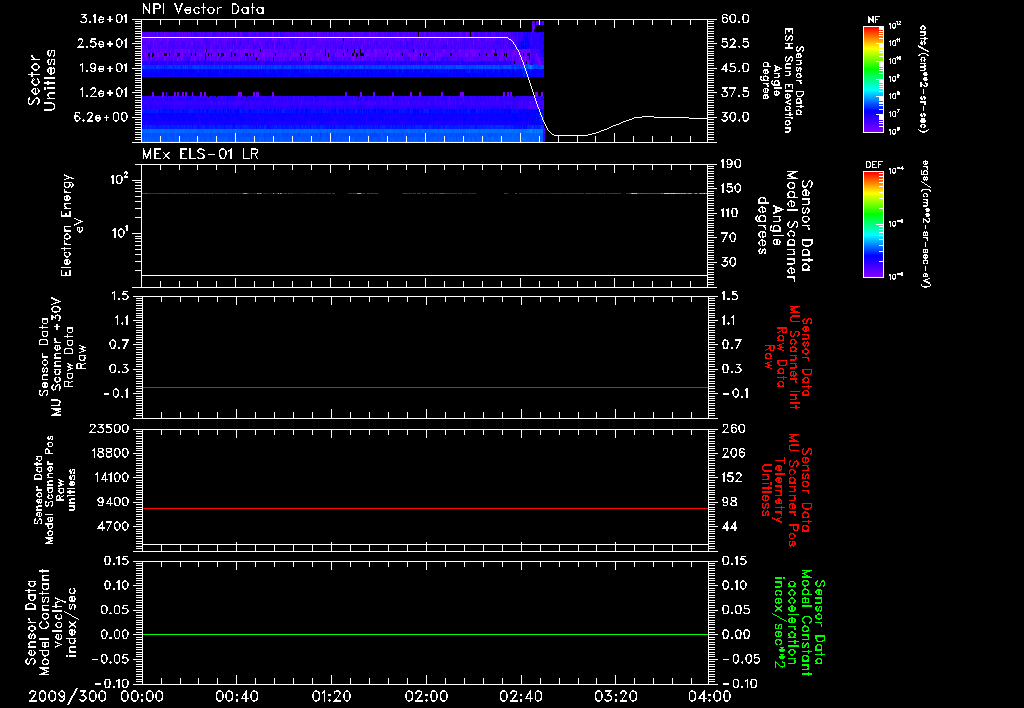Click the "NF" color bar heading
This screenshot has height=708, width=1024.
[x=873, y=20]
